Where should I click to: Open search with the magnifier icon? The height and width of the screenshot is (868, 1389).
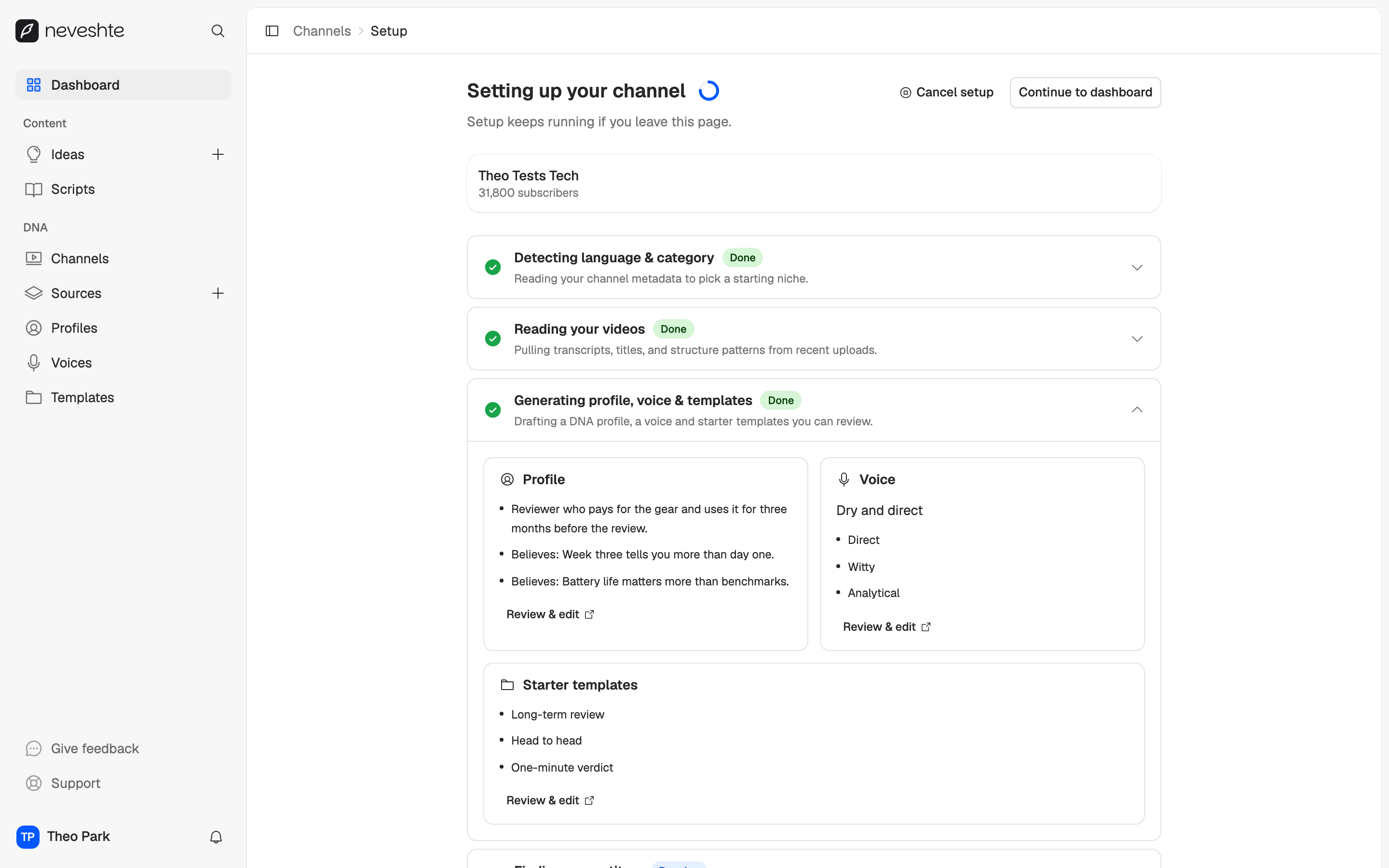[218, 31]
